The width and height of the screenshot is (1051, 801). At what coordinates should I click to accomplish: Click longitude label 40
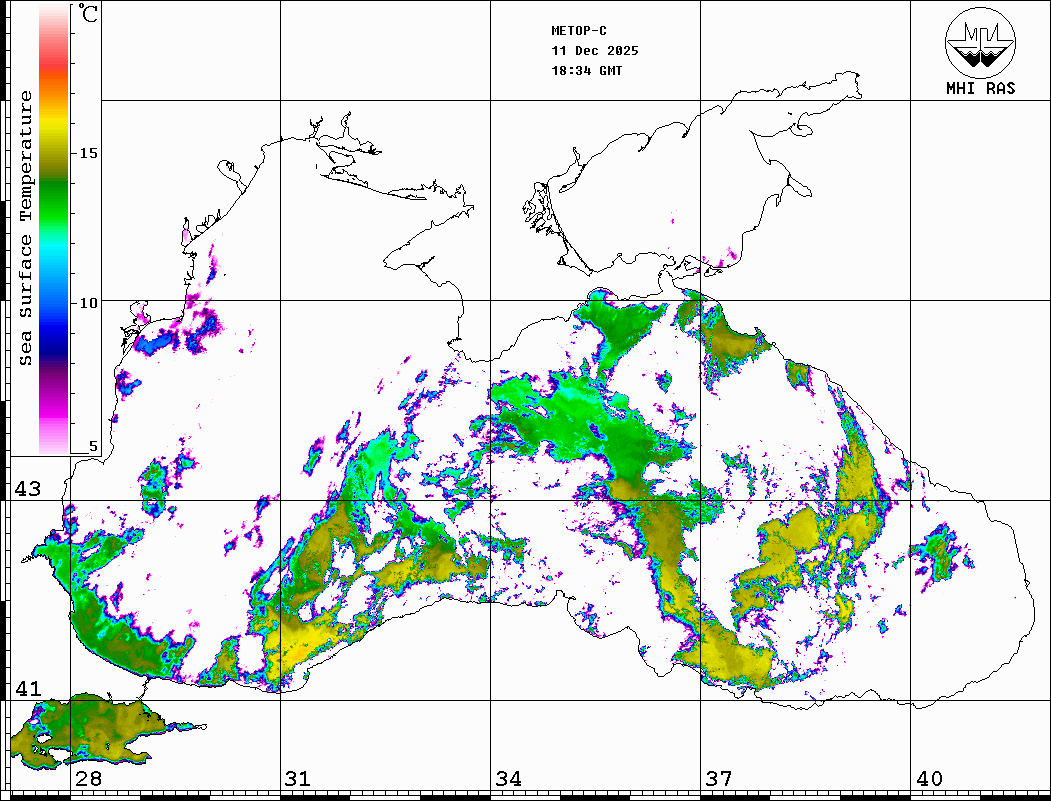929,779
